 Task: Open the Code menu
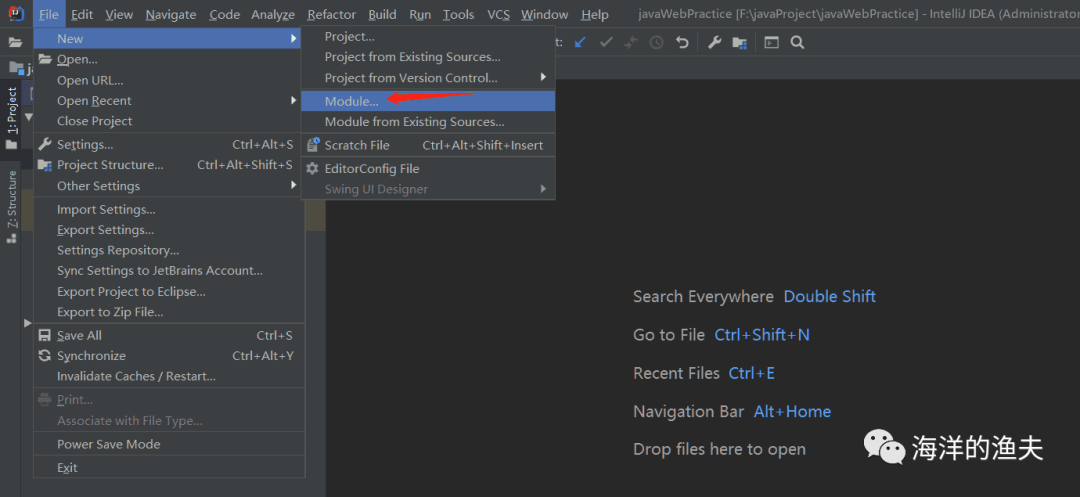click(225, 14)
